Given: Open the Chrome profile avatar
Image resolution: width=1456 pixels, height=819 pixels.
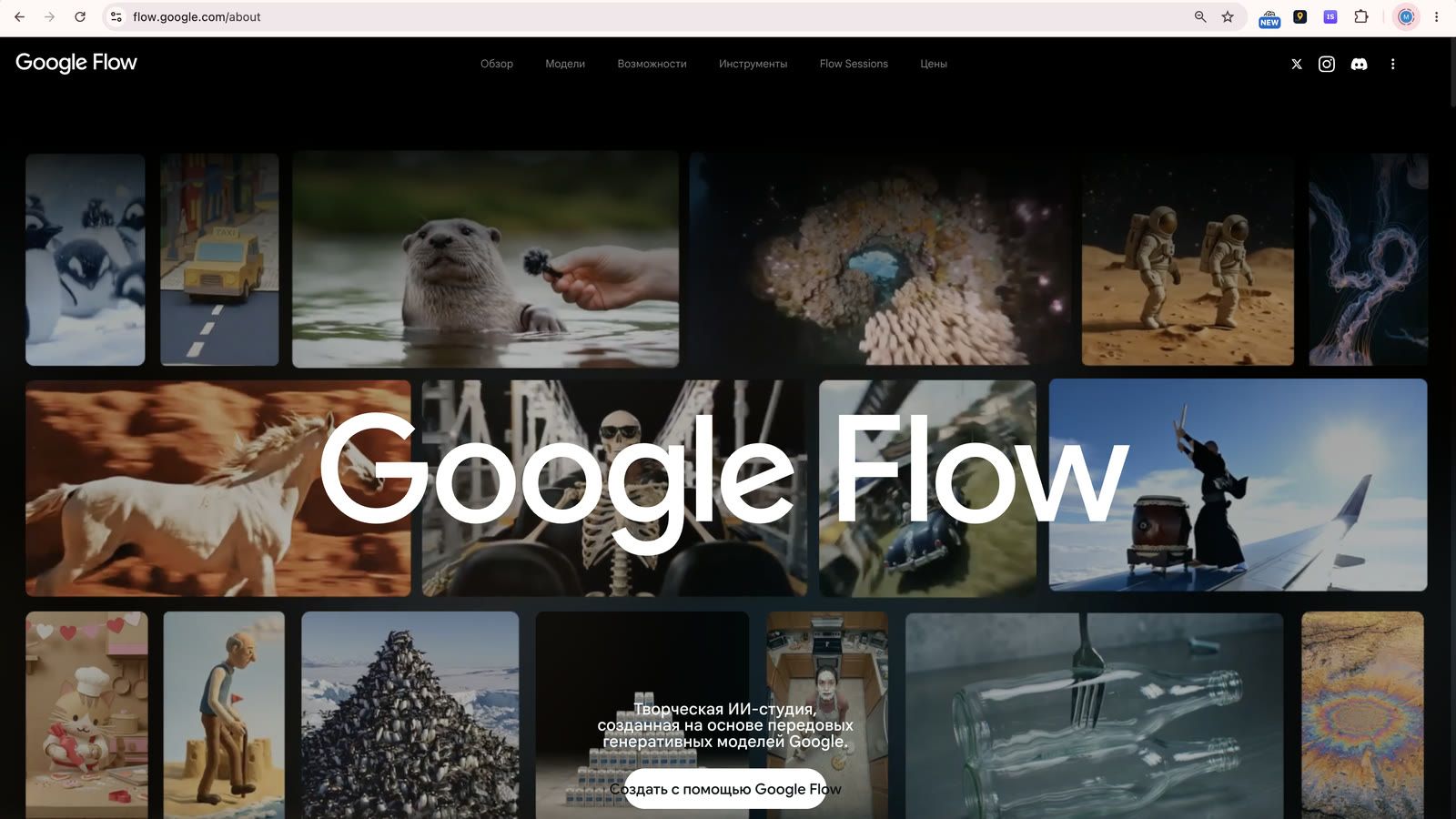Looking at the screenshot, I should click(1406, 16).
